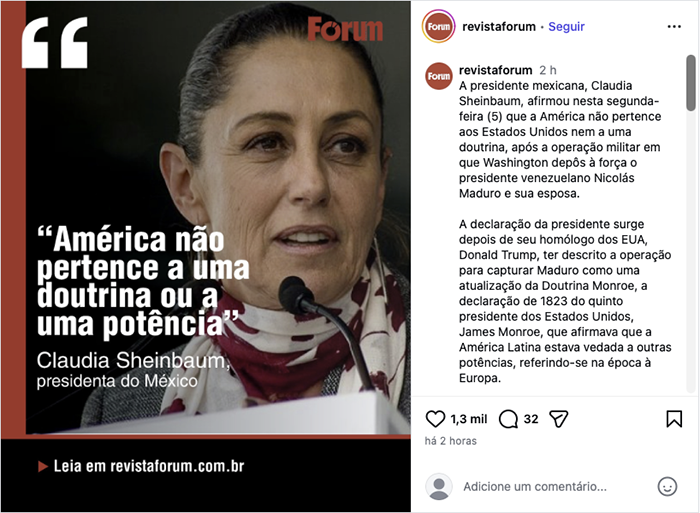This screenshot has height=513, width=700.
Task: Open the emoji picker smiley icon
Action: (x=667, y=486)
